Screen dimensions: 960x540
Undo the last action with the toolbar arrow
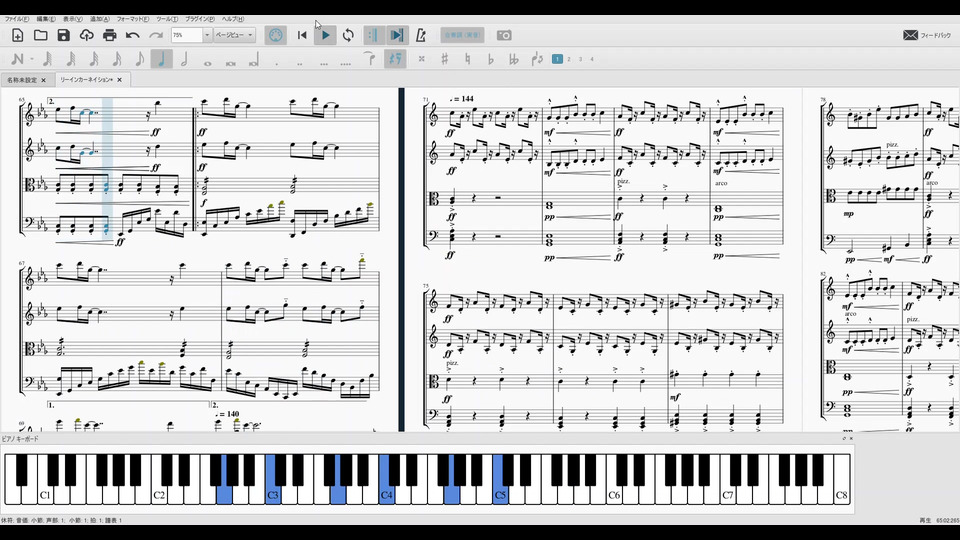click(132, 35)
